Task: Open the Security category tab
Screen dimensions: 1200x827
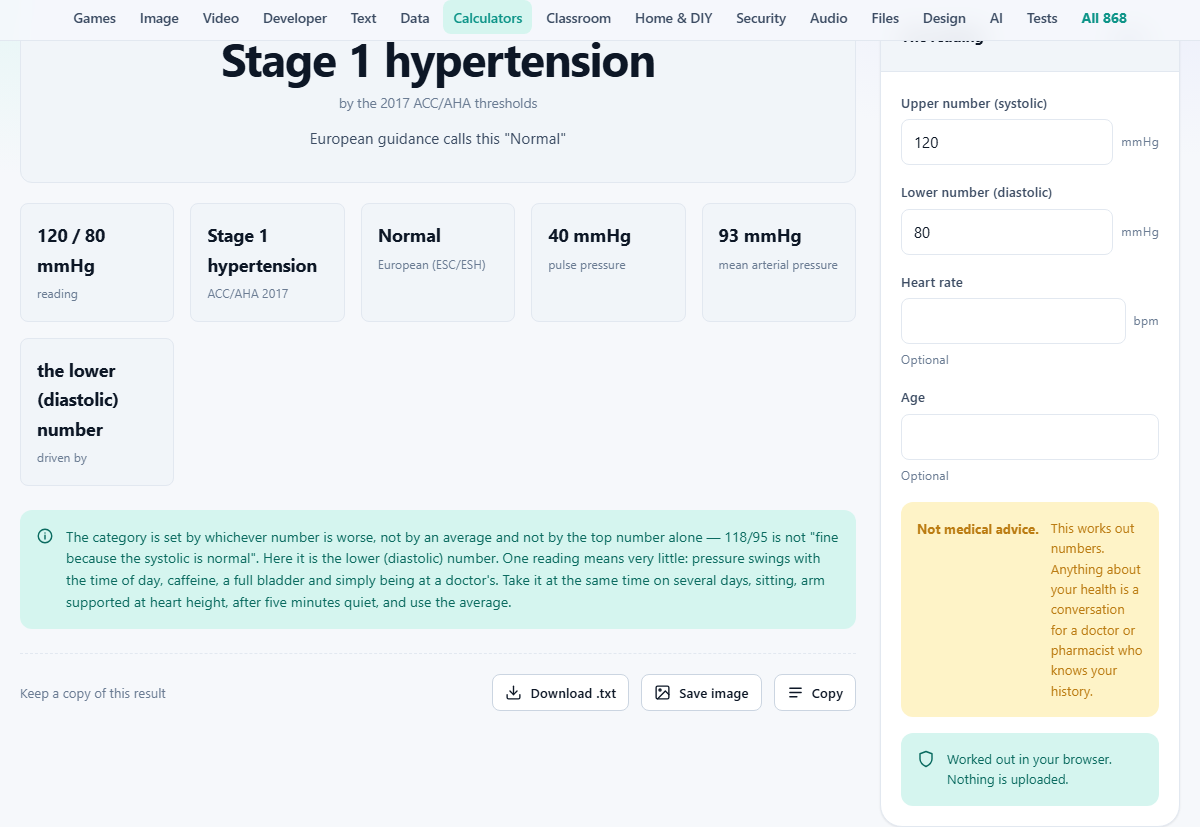Action: 761,18
